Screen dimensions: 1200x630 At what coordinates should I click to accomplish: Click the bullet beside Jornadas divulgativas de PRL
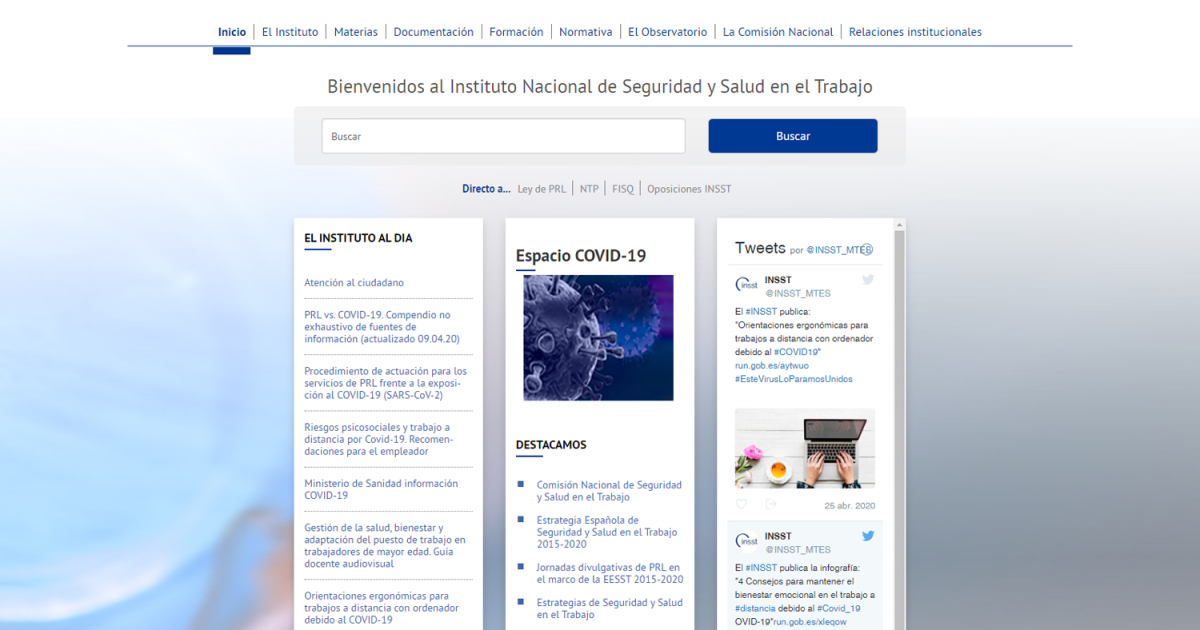[x=520, y=567]
